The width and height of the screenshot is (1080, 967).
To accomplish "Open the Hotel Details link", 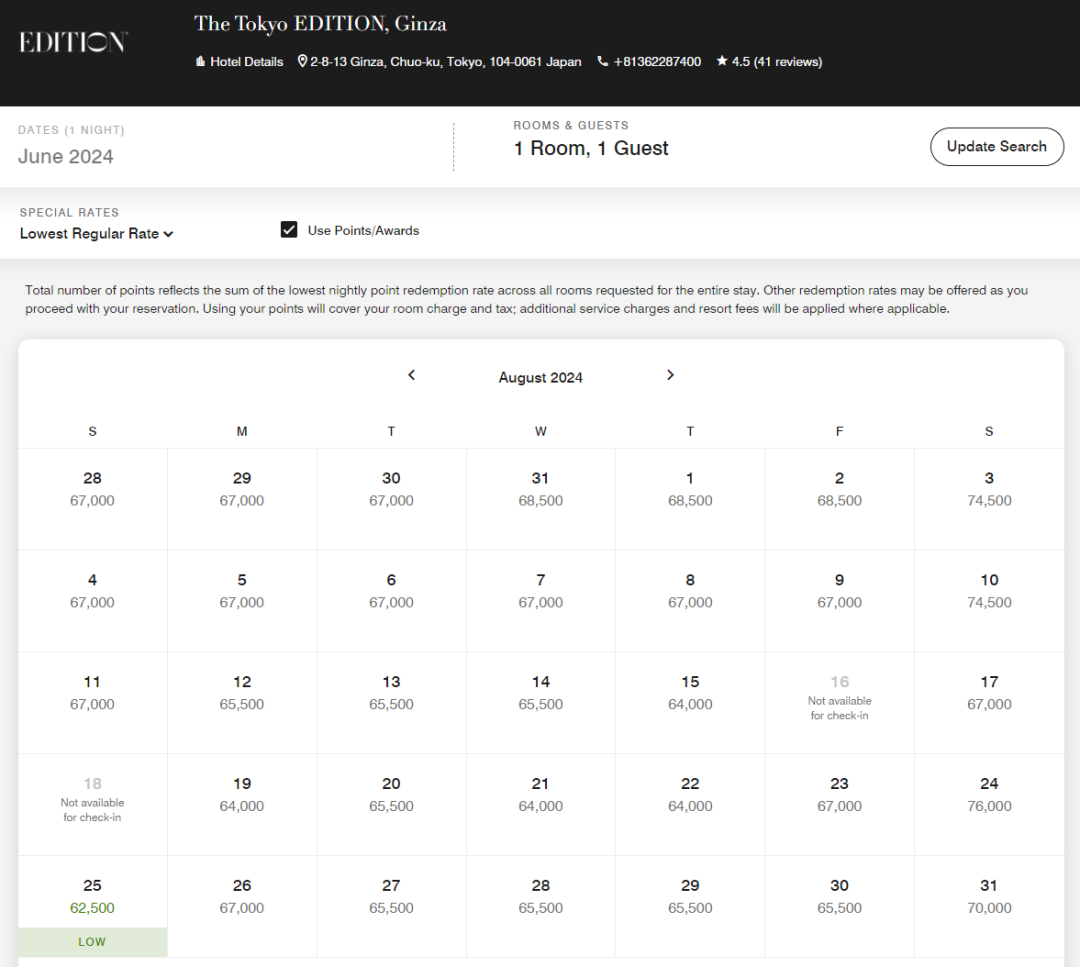I will point(246,62).
